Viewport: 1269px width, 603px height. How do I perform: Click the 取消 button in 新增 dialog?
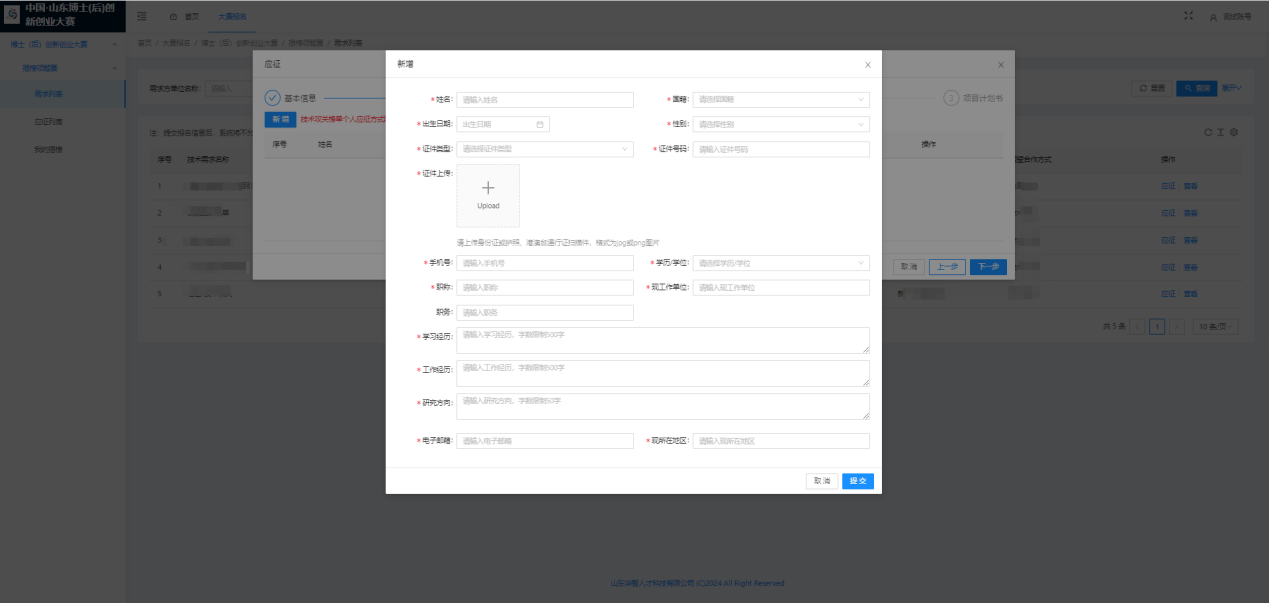(822, 481)
